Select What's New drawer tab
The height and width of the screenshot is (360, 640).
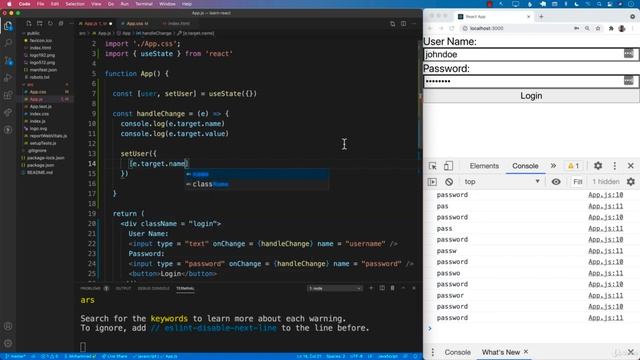[x=501, y=352]
